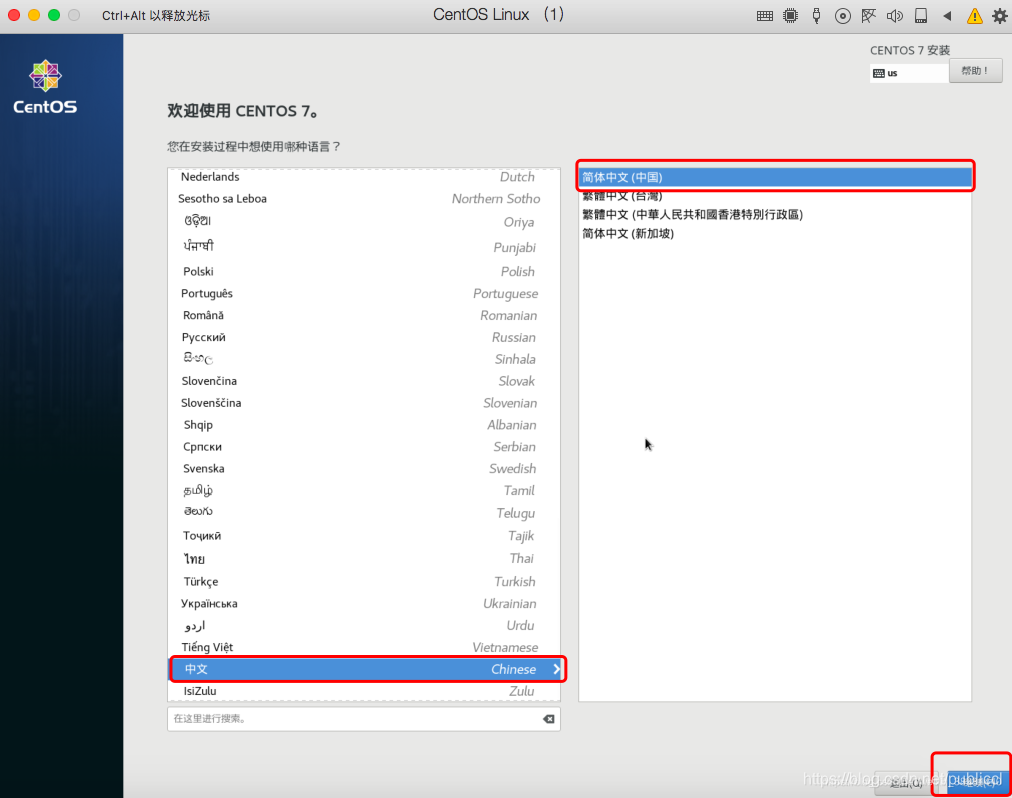Image resolution: width=1012 pixels, height=798 pixels.
Task: Select the IsiZulu Zulu language row
Action: 364,691
